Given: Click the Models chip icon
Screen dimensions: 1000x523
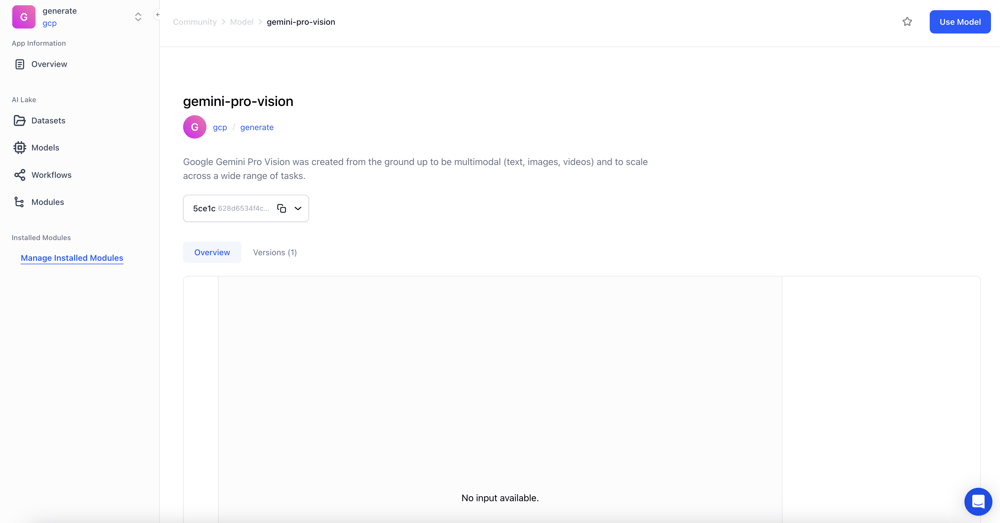Looking at the screenshot, I should [20, 148].
